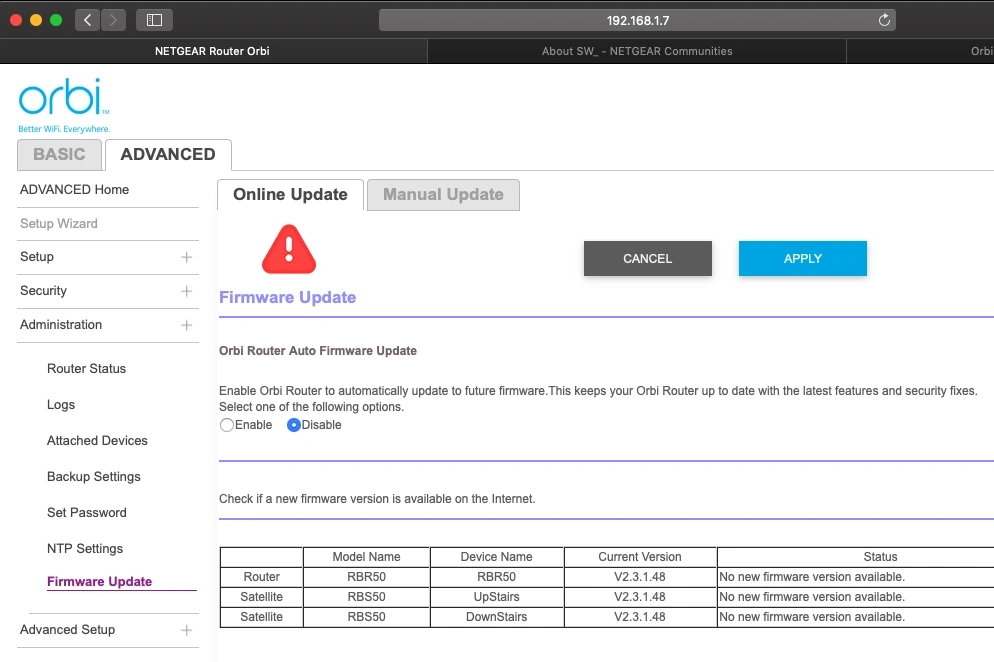Click the Safari back arrow button
The height and width of the screenshot is (662, 994).
coord(87,20)
